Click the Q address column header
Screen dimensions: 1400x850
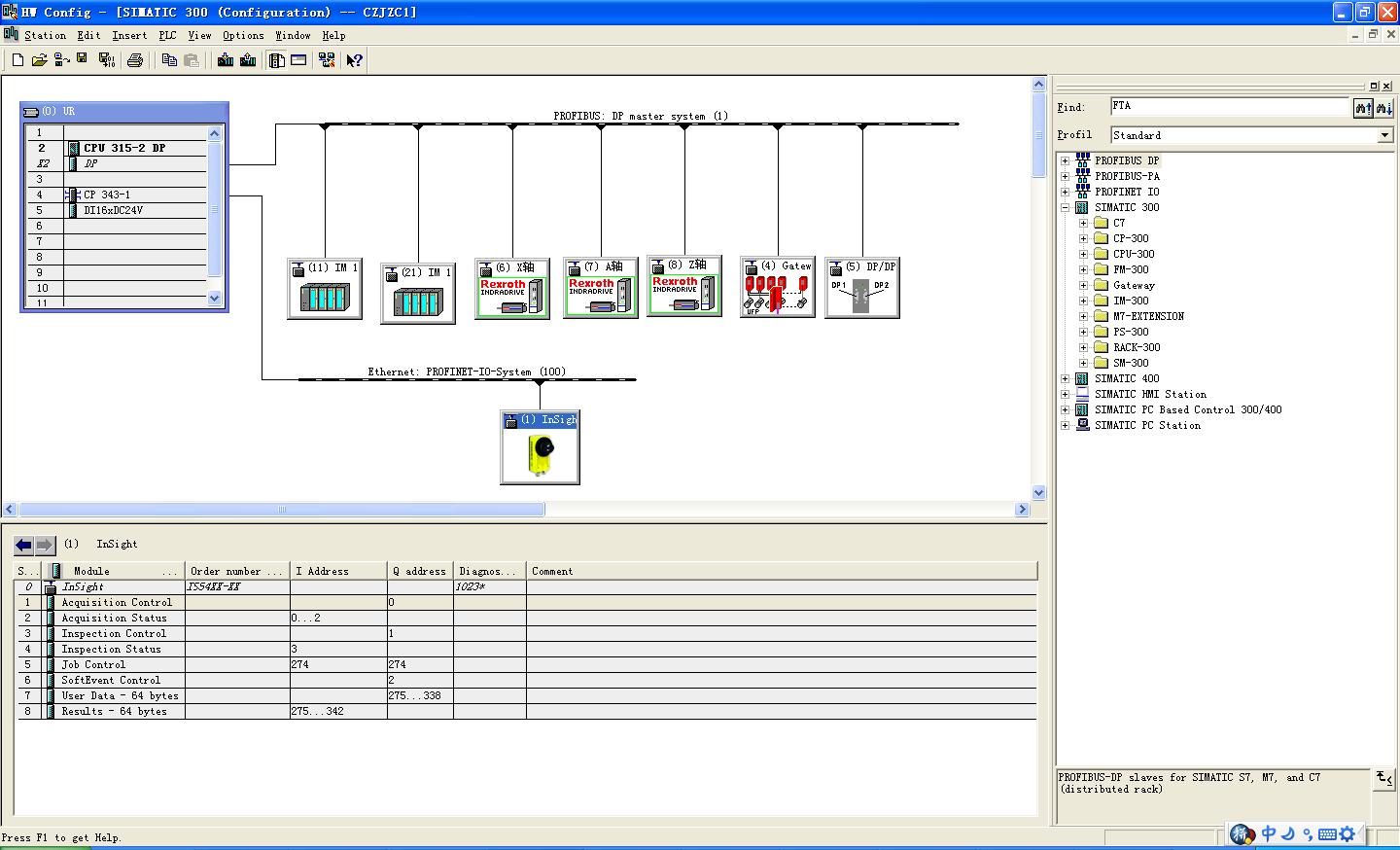[x=420, y=571]
